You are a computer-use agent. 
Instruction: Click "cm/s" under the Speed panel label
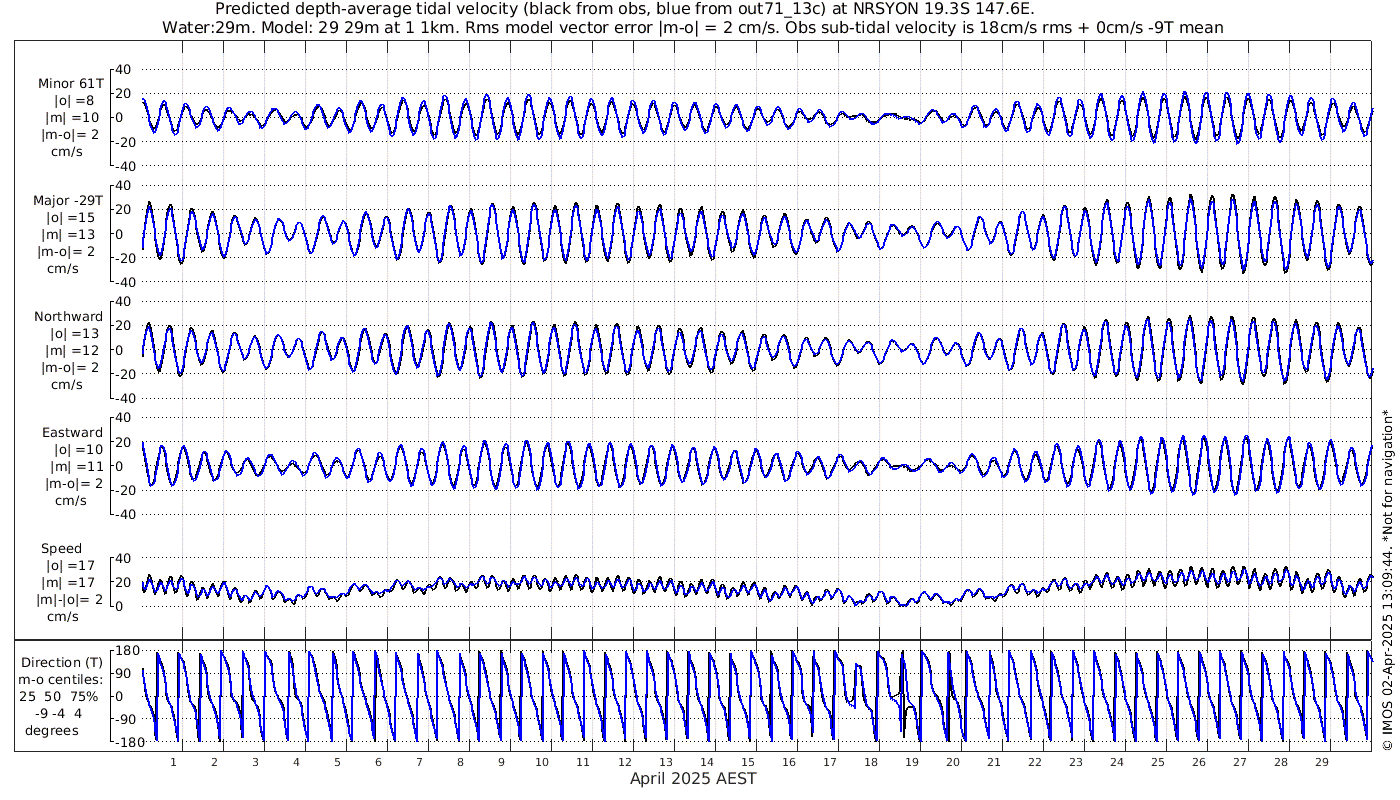pos(63,617)
